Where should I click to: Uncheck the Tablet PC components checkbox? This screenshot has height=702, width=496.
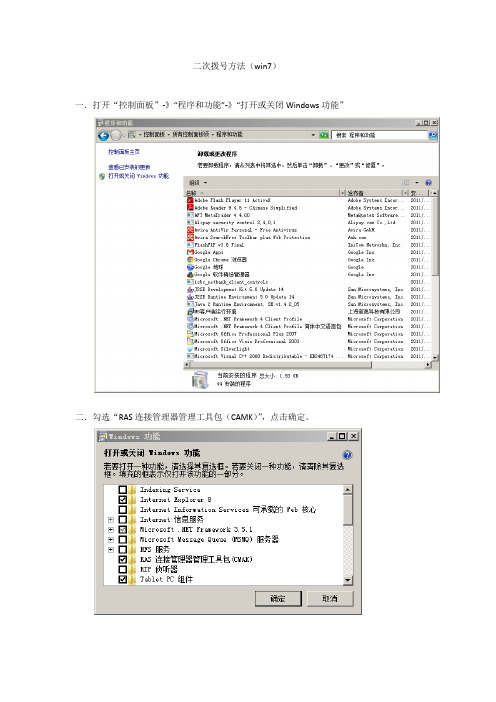click(123, 579)
